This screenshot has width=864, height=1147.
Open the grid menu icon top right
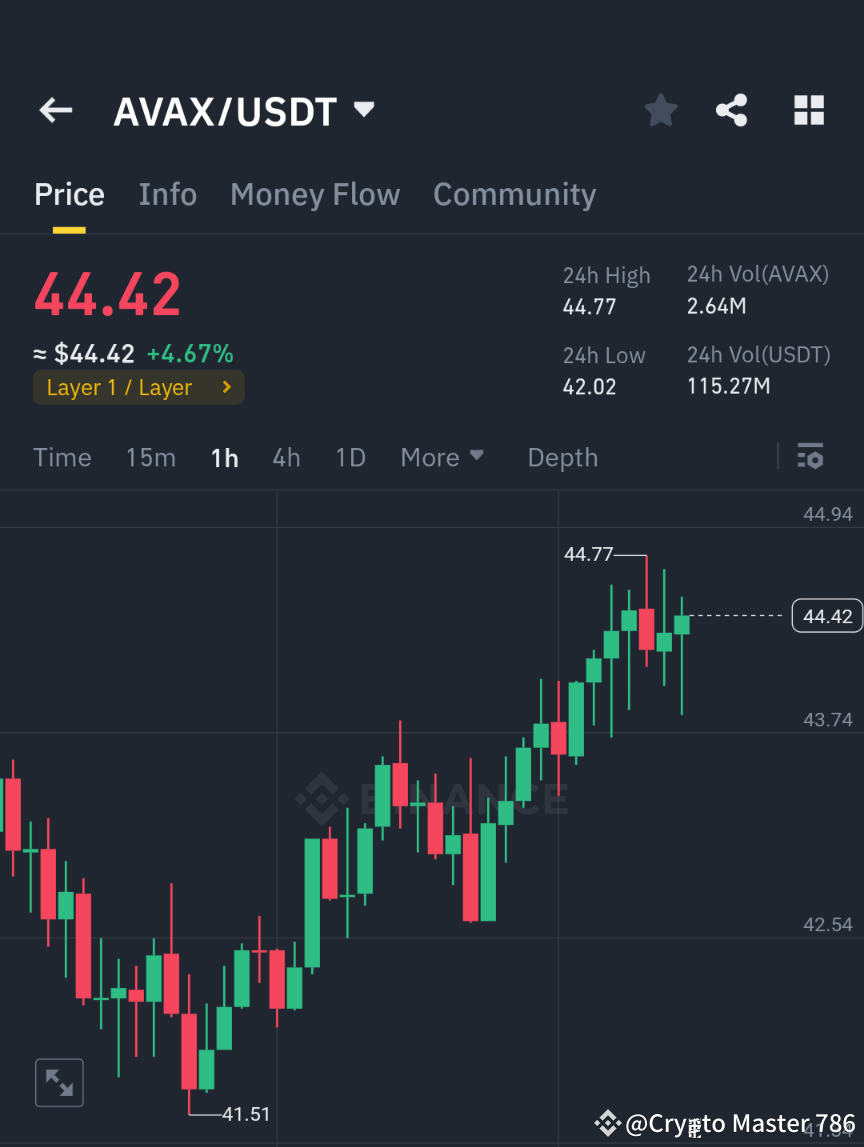[x=808, y=111]
